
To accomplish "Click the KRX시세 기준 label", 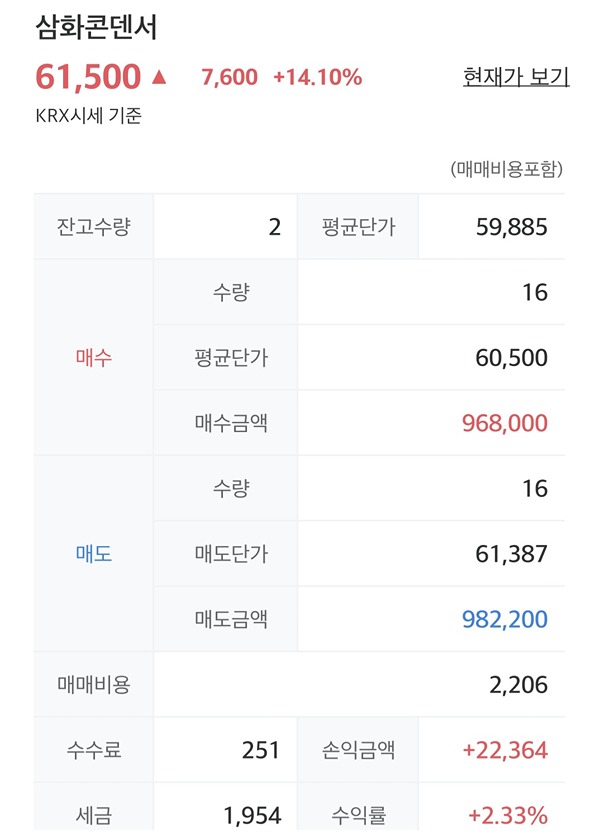I will point(88,115).
